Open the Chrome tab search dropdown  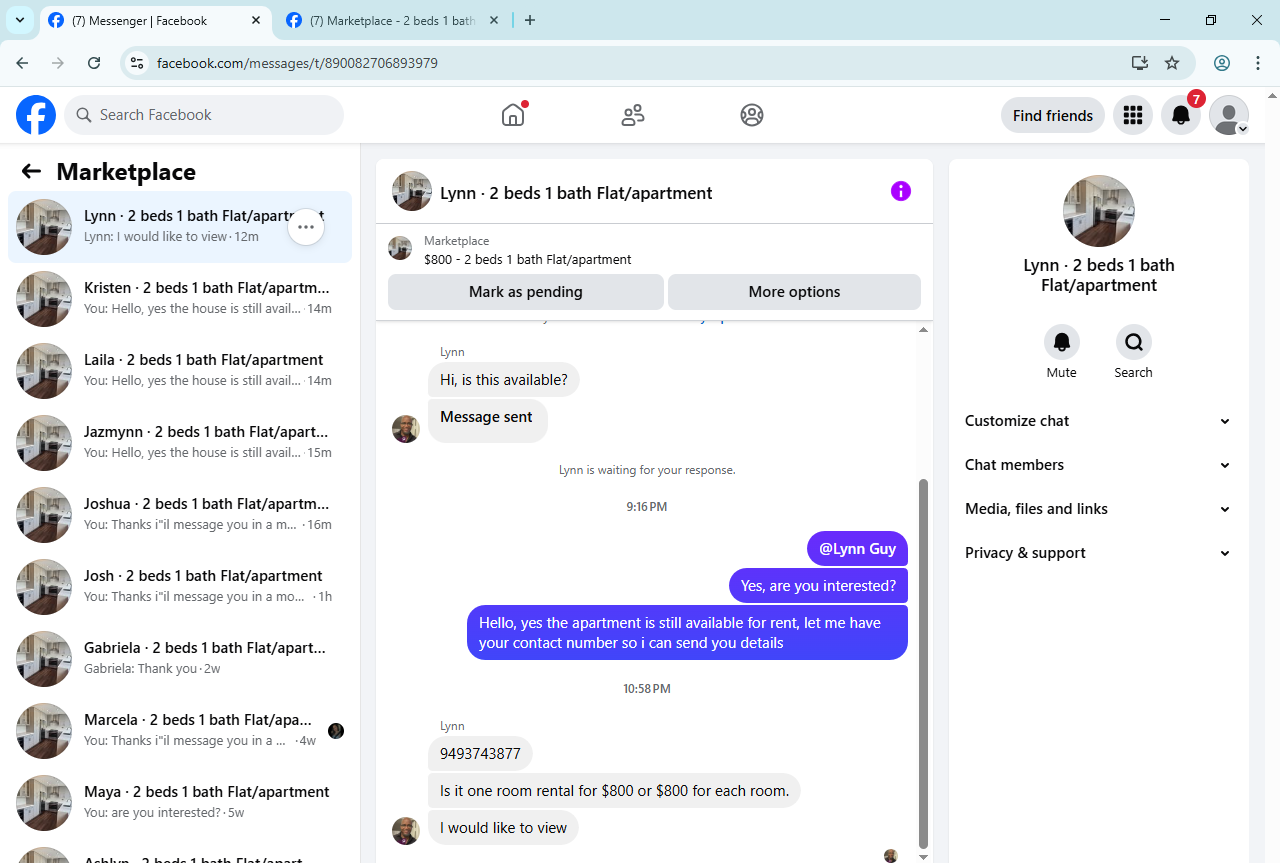(x=19, y=20)
